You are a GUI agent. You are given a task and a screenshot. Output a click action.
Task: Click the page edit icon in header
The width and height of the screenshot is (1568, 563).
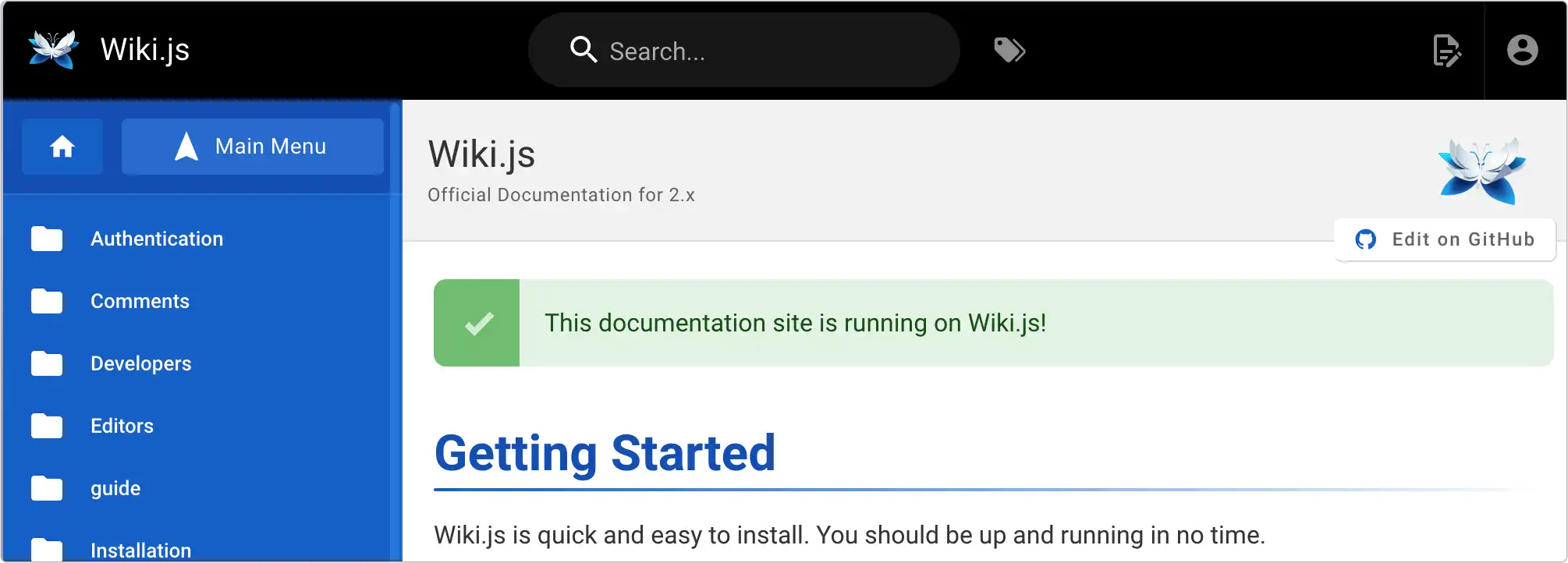point(1447,51)
